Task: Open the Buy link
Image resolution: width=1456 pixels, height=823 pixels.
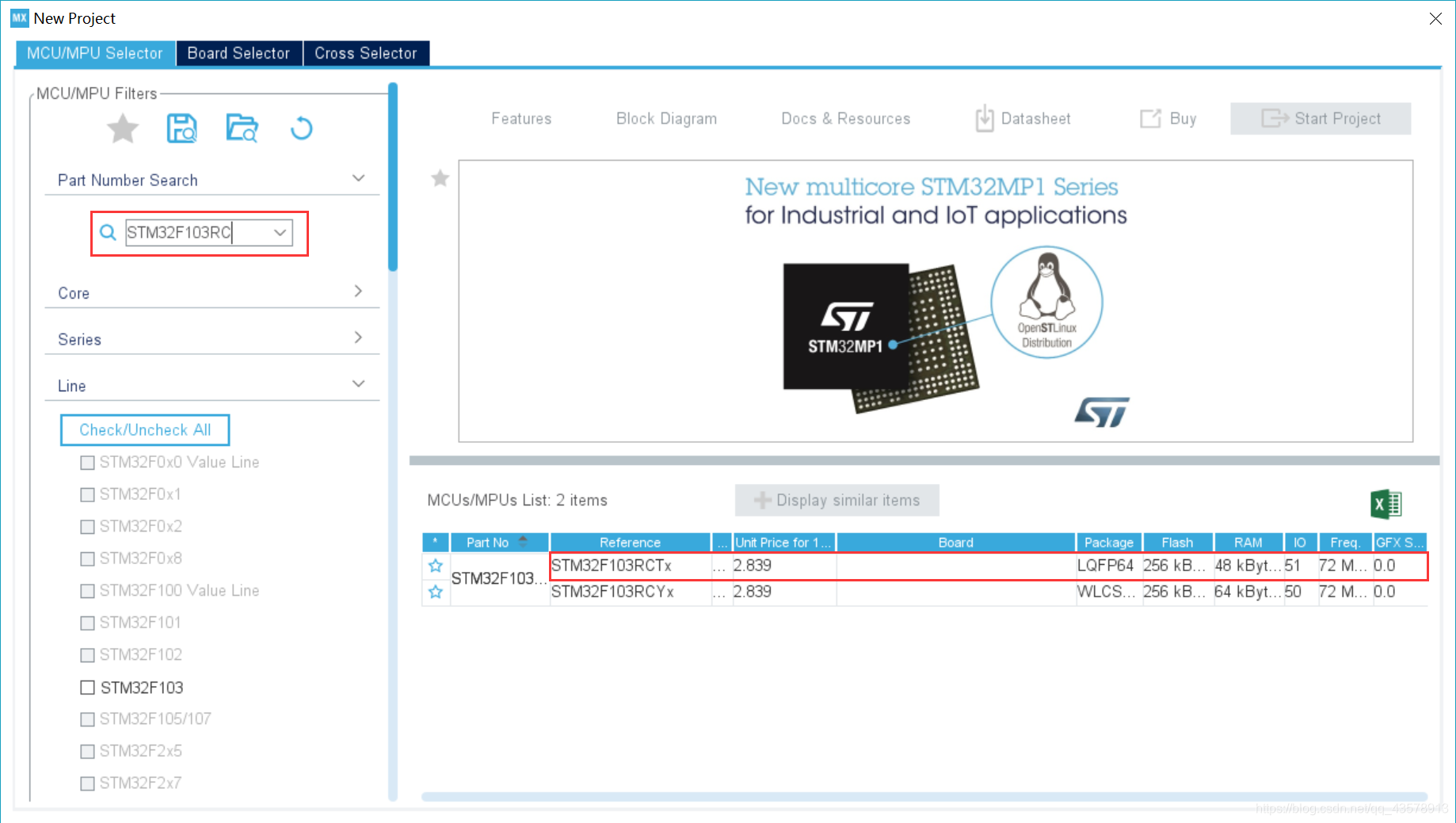Action: point(1168,119)
